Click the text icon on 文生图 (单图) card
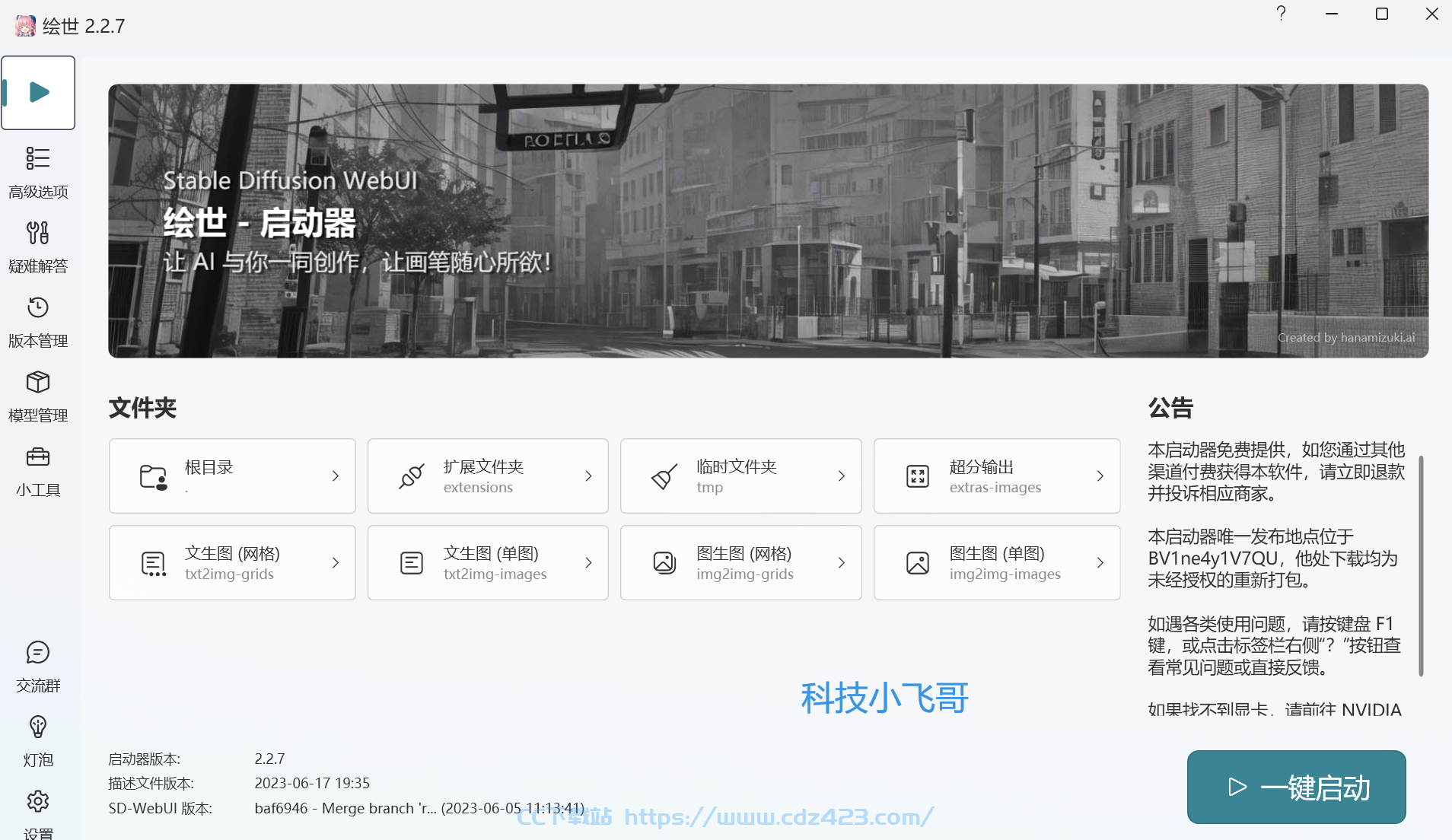Image resolution: width=1452 pixels, height=840 pixels. coord(412,563)
